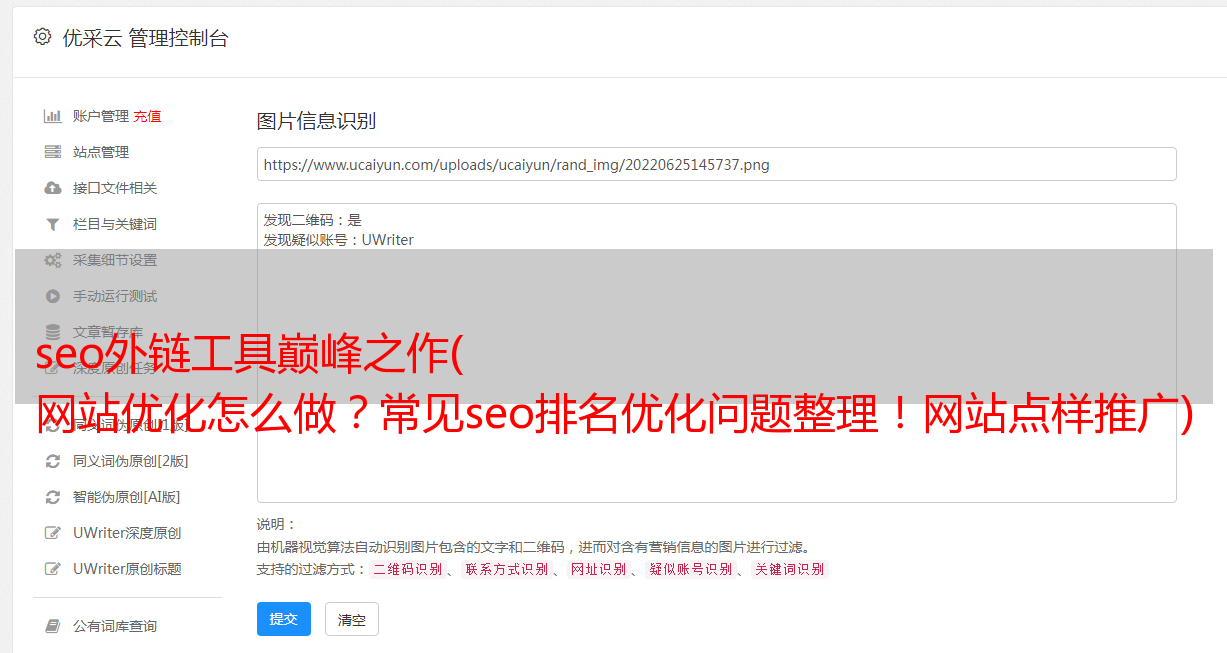This screenshot has height=653, width=1227.
Task: Click the server icon for 站点管理
Action: pos(53,152)
